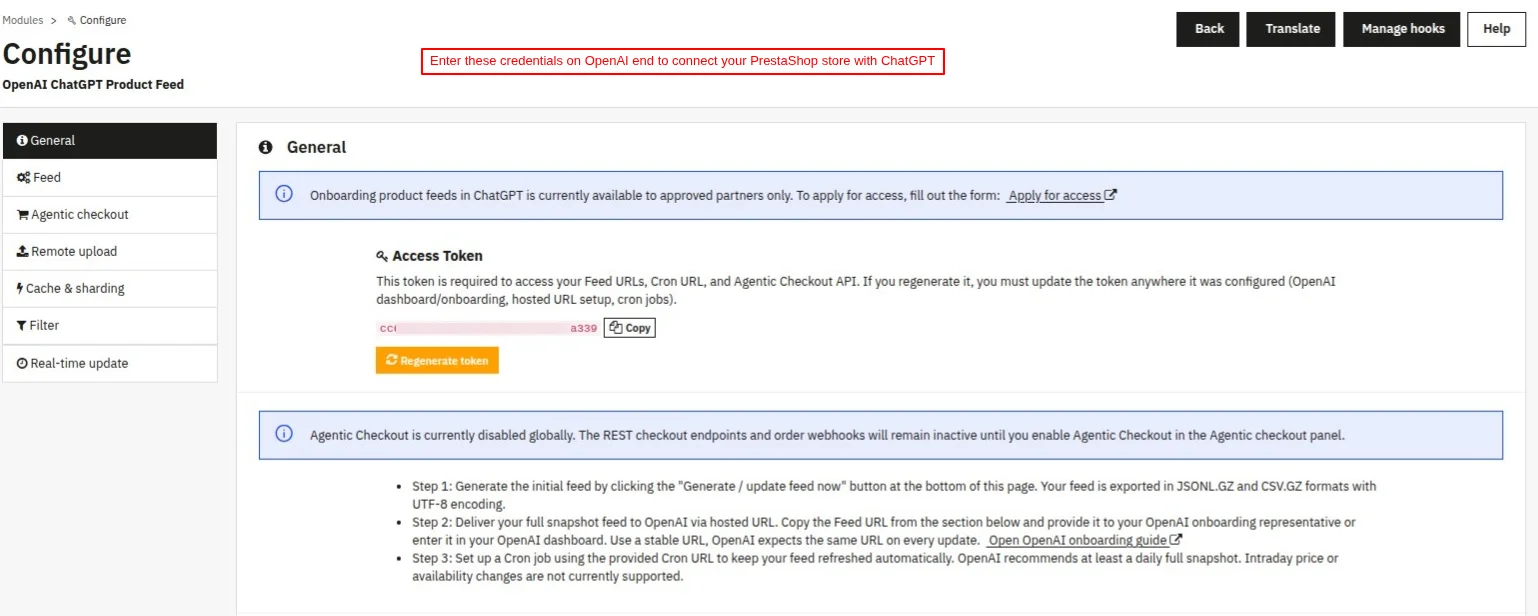This screenshot has width=1538, height=616.
Task: Click the gears icon on Feed tab
Action: 24,178
